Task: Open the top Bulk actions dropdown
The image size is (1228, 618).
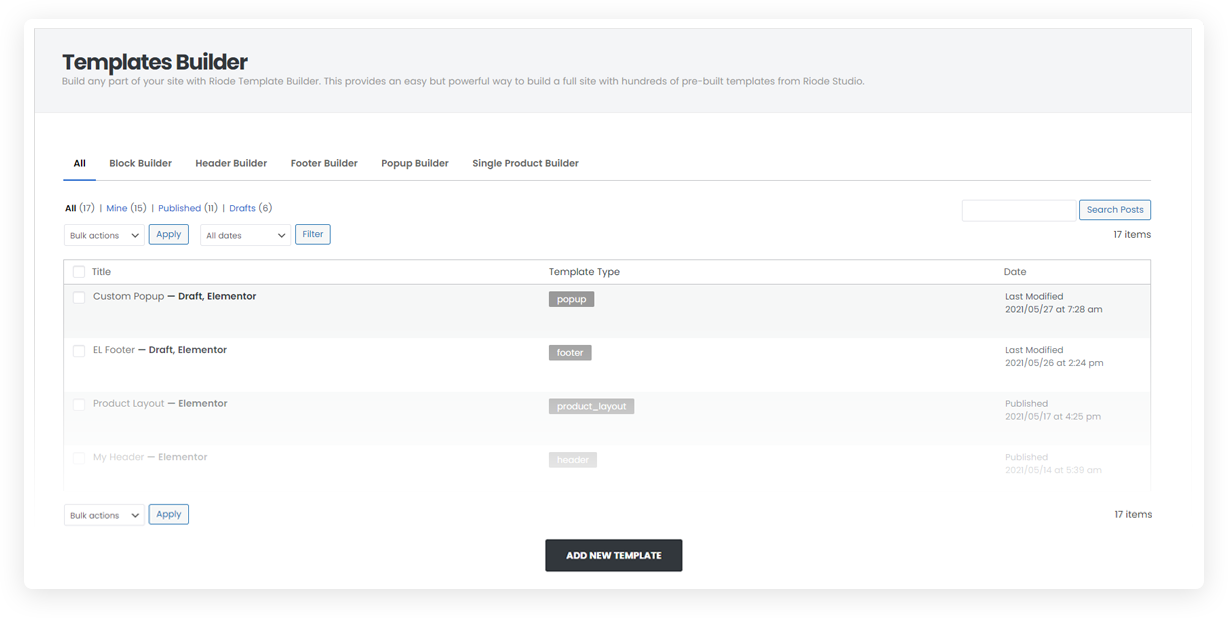Action: [x=104, y=235]
